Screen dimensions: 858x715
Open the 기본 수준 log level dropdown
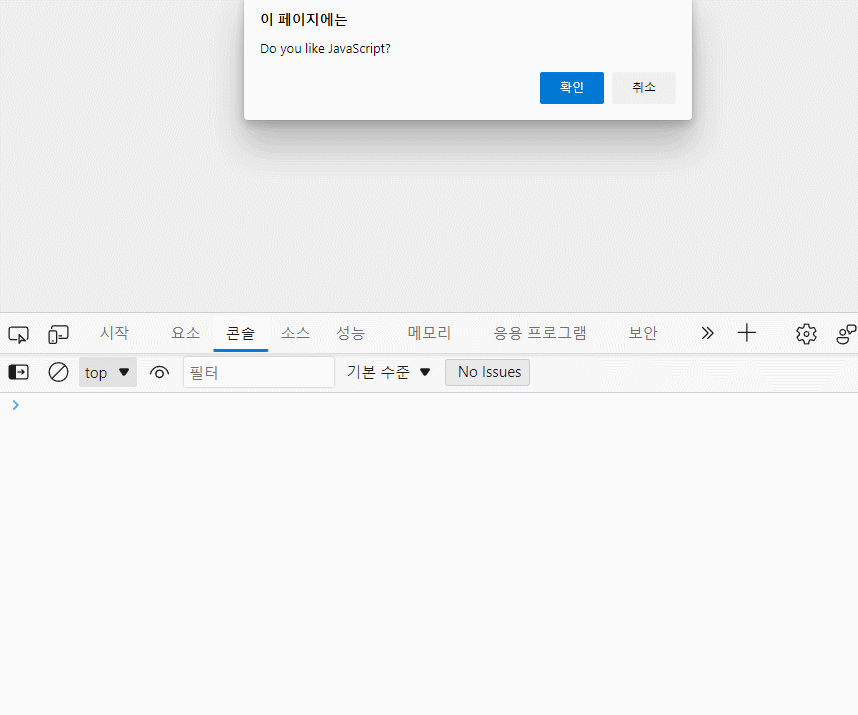(x=389, y=373)
